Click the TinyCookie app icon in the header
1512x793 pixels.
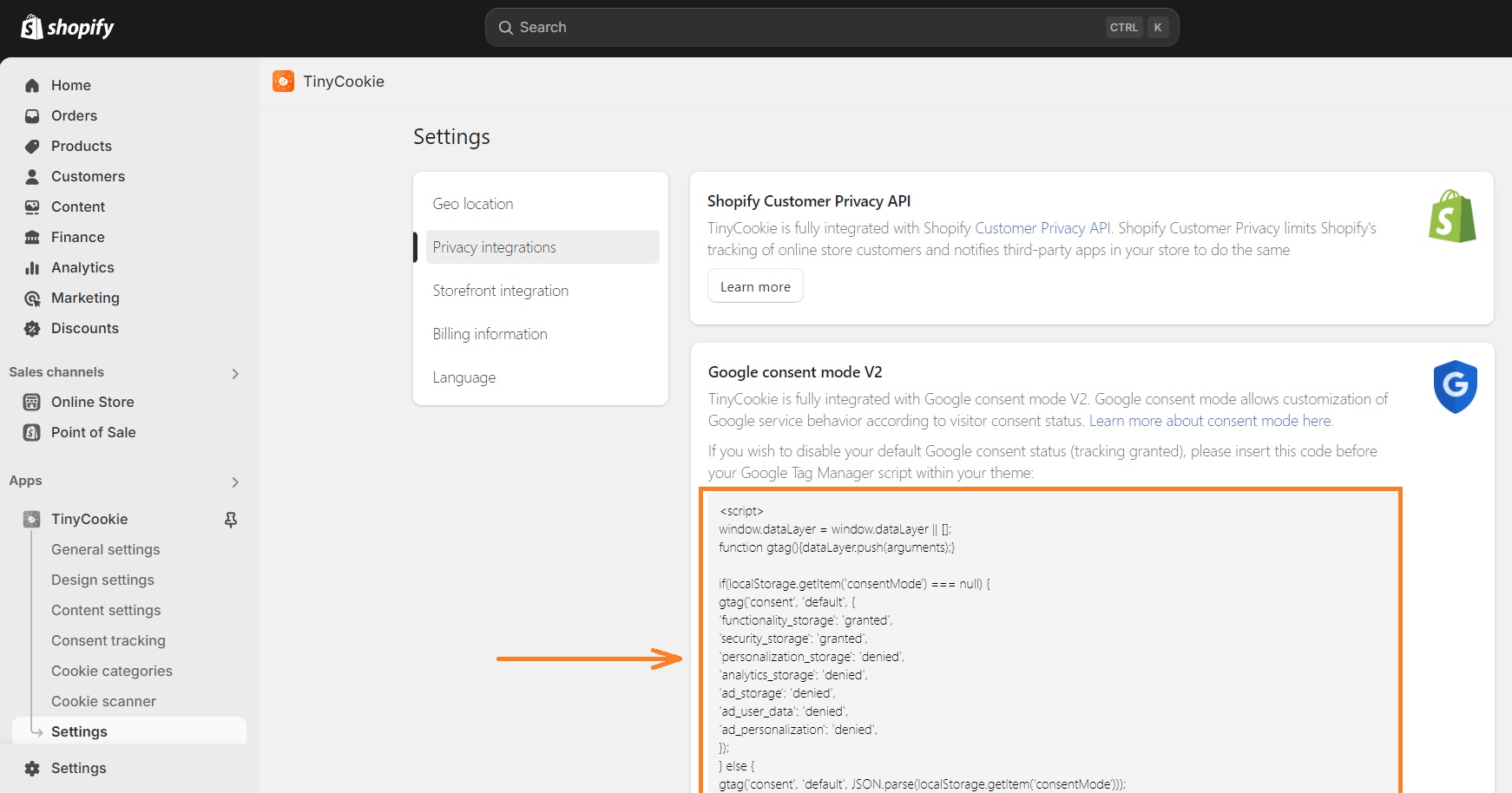coord(284,81)
